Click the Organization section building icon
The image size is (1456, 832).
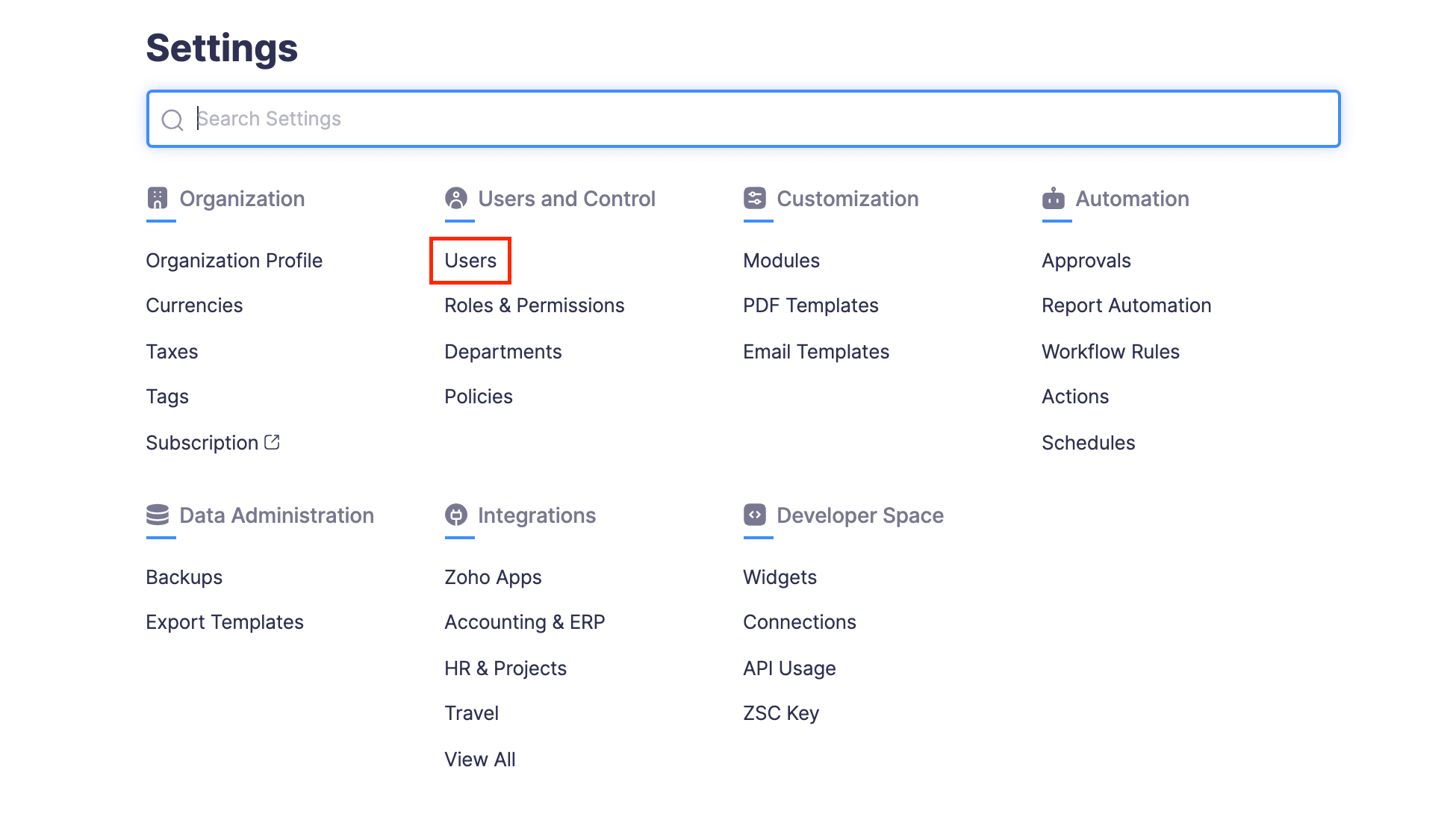point(160,198)
